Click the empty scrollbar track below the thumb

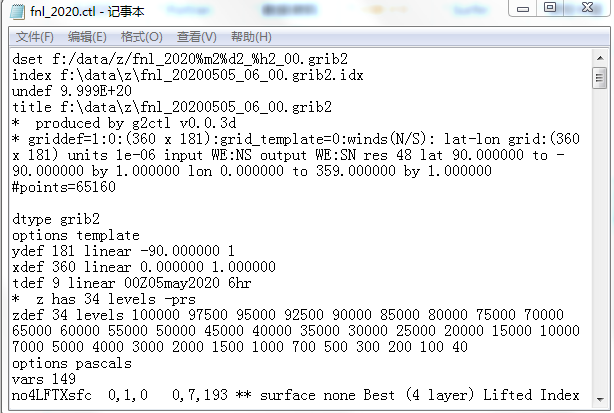pos(599,250)
